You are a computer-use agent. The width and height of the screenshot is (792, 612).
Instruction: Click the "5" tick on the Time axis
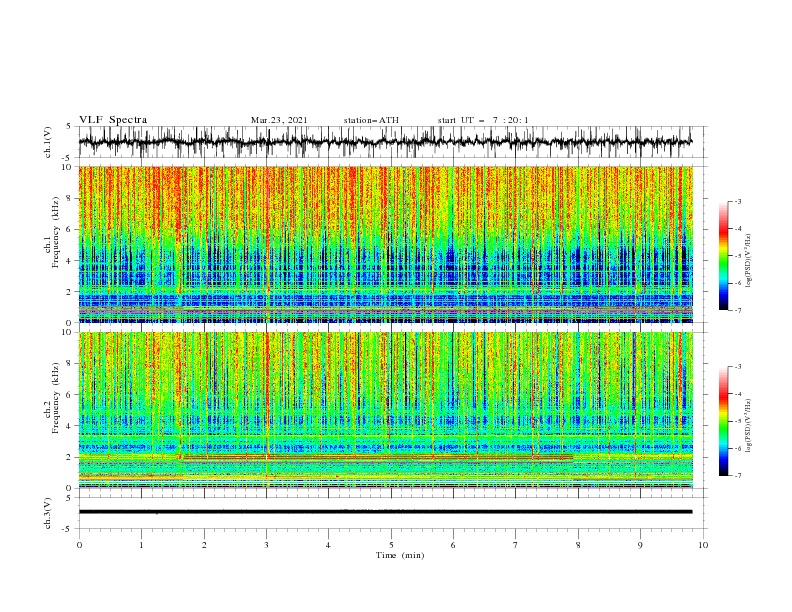pos(391,545)
